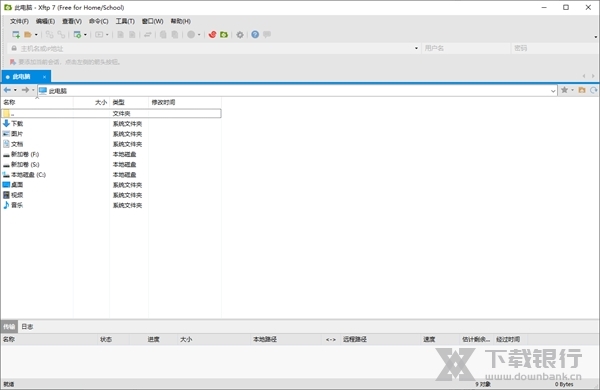
Task: Open the forward arrow history dropdown
Action: (33, 90)
